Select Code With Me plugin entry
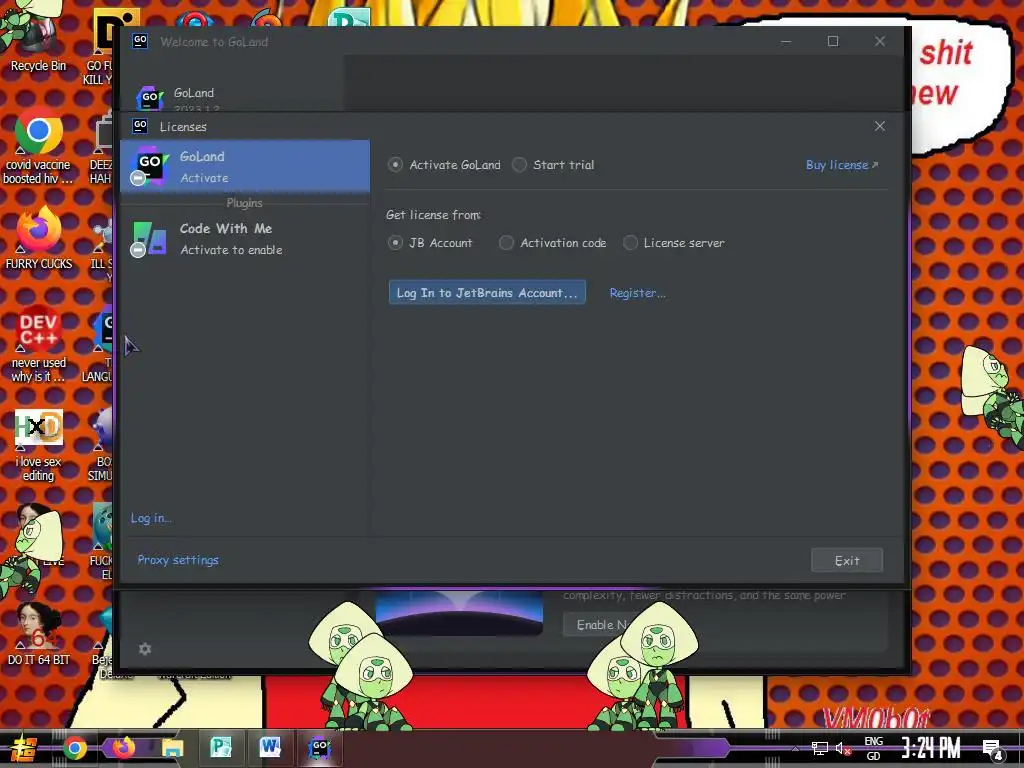Viewport: 1024px width, 768px height. [x=245, y=238]
